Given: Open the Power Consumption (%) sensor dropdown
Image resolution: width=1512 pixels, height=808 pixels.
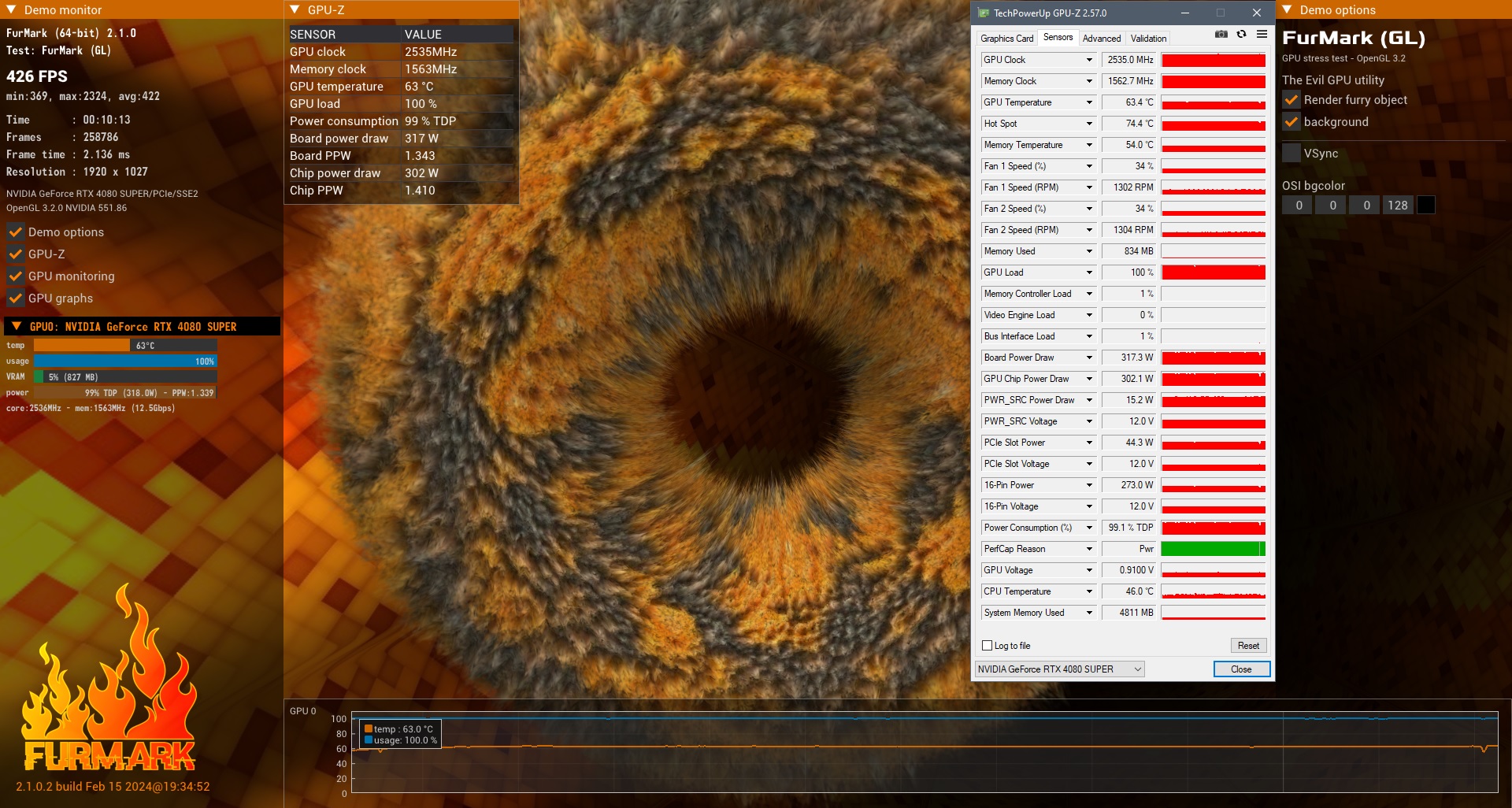Looking at the screenshot, I should [1089, 528].
